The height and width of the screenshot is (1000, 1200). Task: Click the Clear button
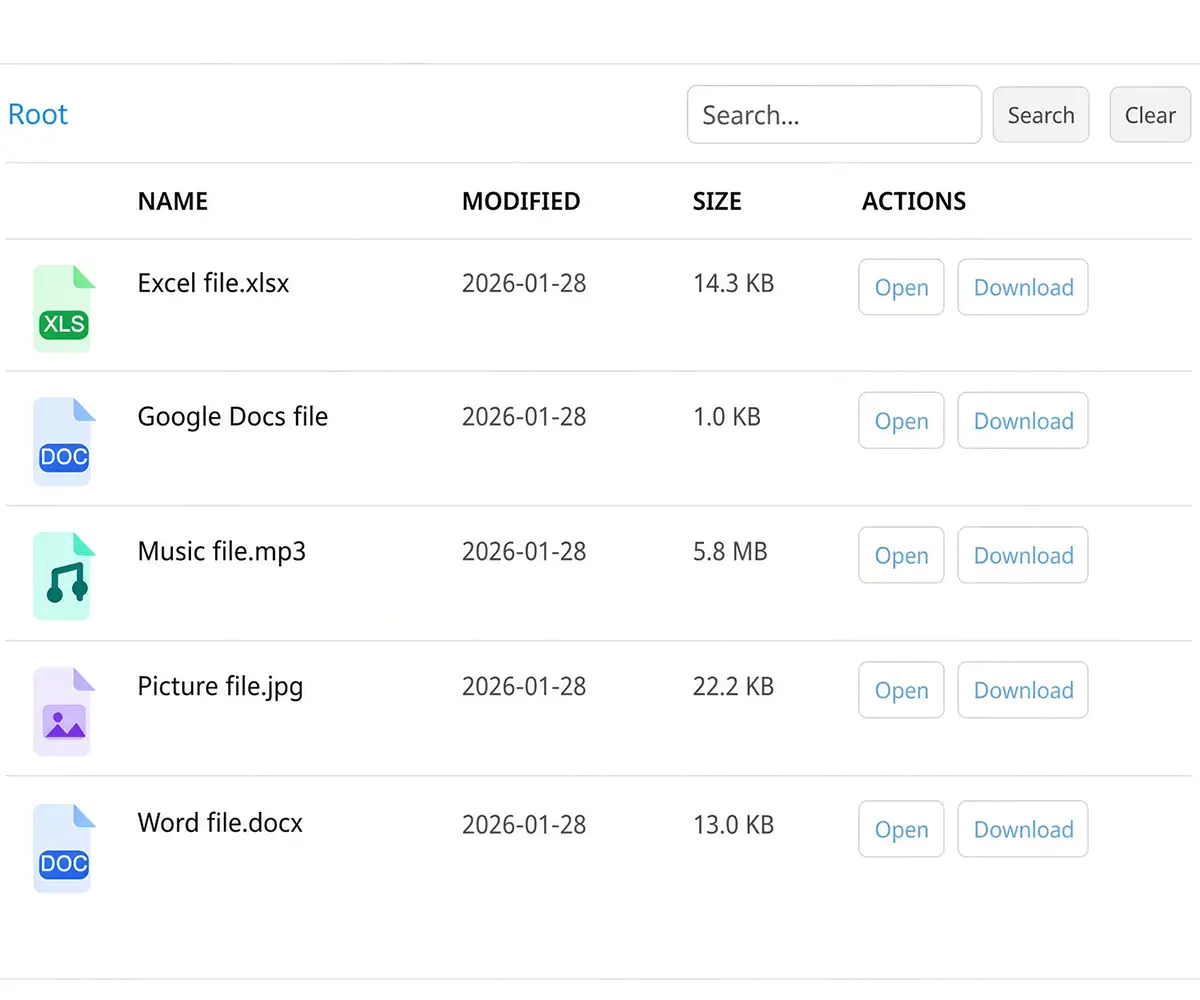[x=1150, y=115]
